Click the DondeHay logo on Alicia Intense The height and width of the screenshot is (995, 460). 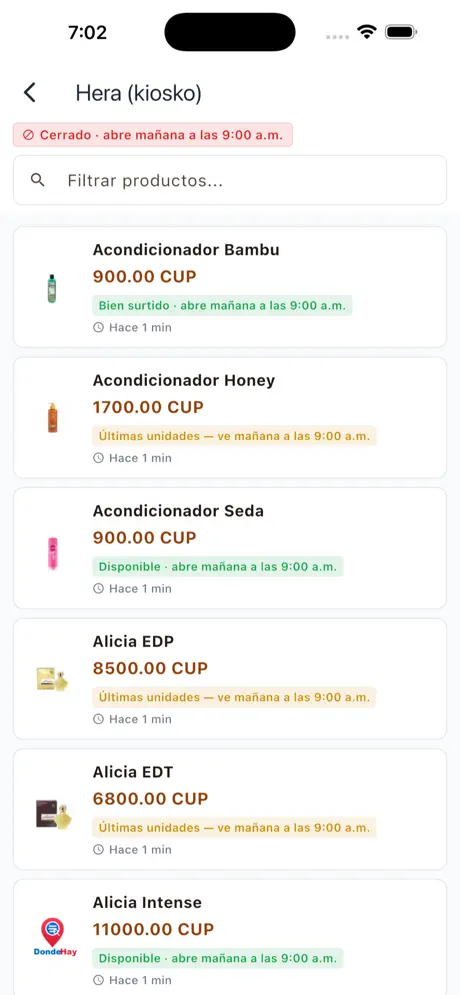point(55,937)
